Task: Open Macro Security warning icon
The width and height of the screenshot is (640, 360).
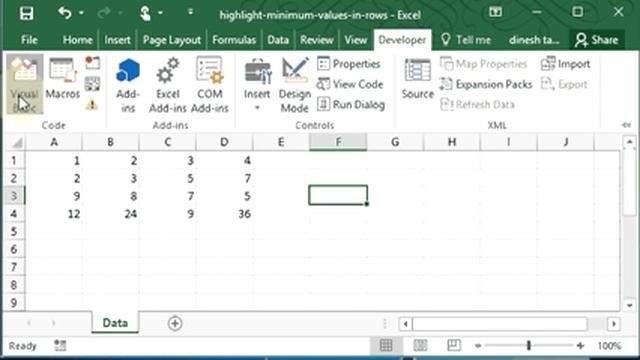Action: [92, 105]
